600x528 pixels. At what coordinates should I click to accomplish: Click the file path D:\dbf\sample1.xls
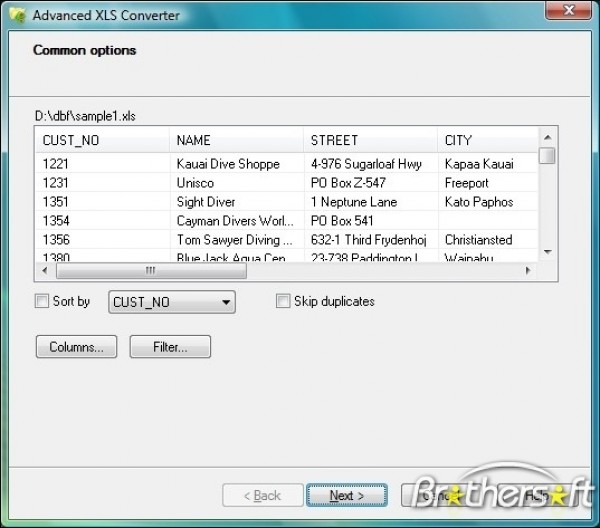85,116
